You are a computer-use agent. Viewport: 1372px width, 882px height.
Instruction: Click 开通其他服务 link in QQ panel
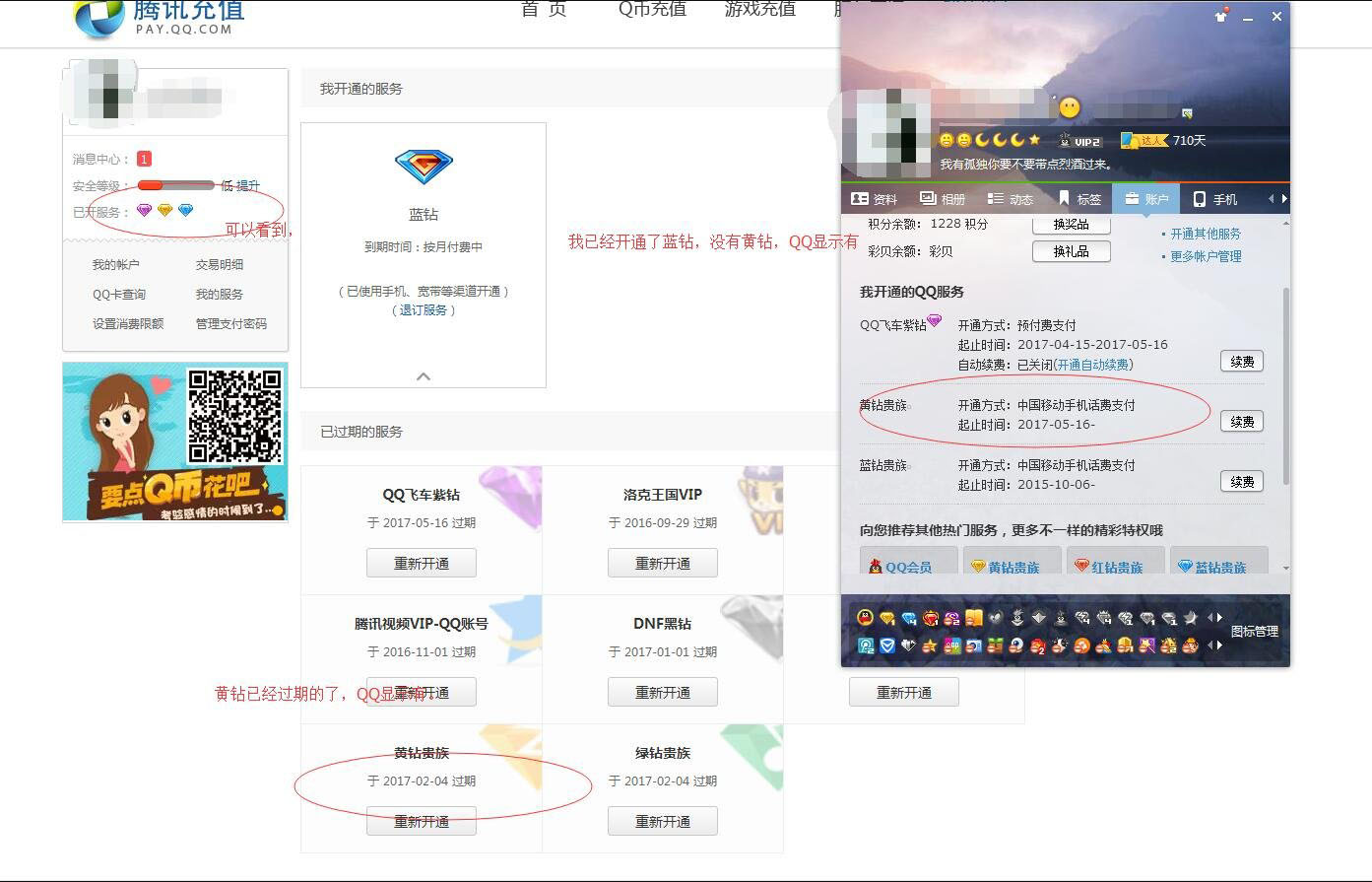pos(1206,234)
